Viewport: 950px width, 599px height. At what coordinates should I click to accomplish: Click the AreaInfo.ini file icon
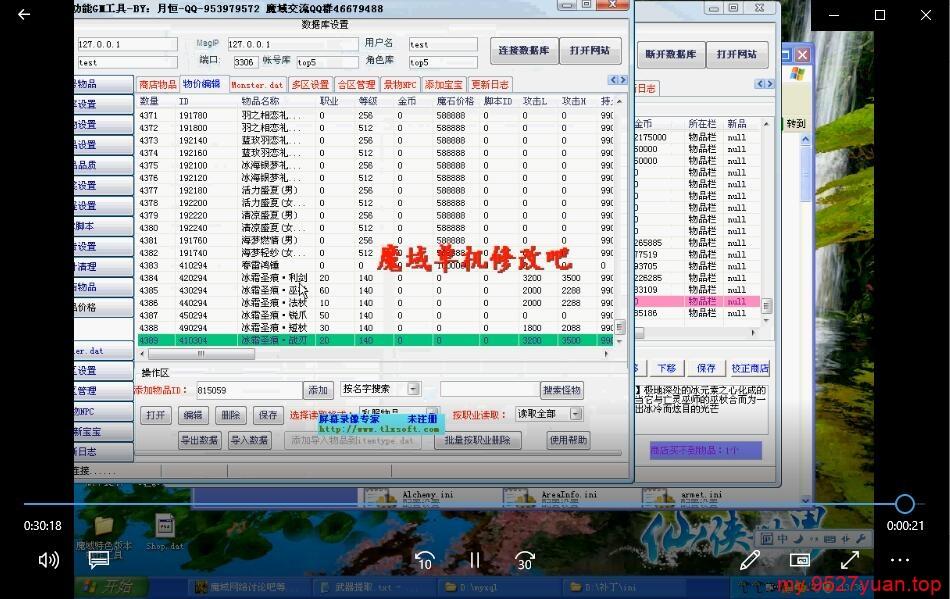click(519, 498)
